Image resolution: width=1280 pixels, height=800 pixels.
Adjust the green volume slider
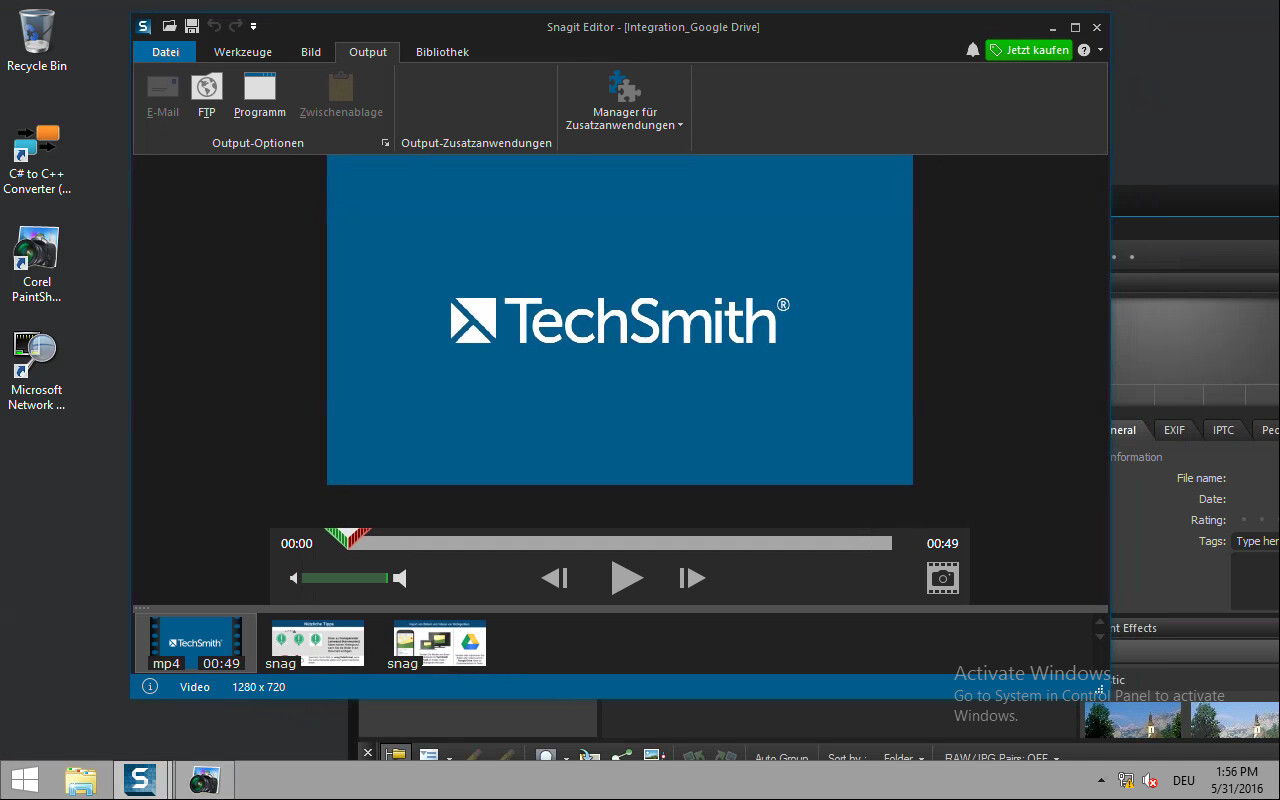pos(344,578)
